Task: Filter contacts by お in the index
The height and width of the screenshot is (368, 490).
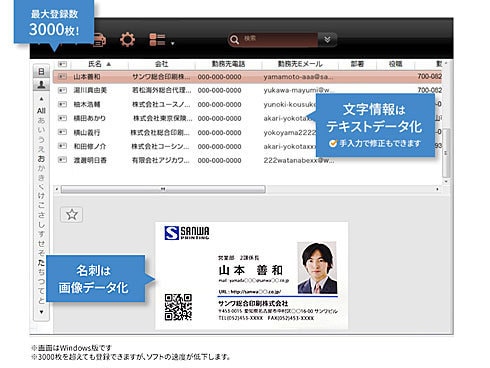Action: pos(41,158)
